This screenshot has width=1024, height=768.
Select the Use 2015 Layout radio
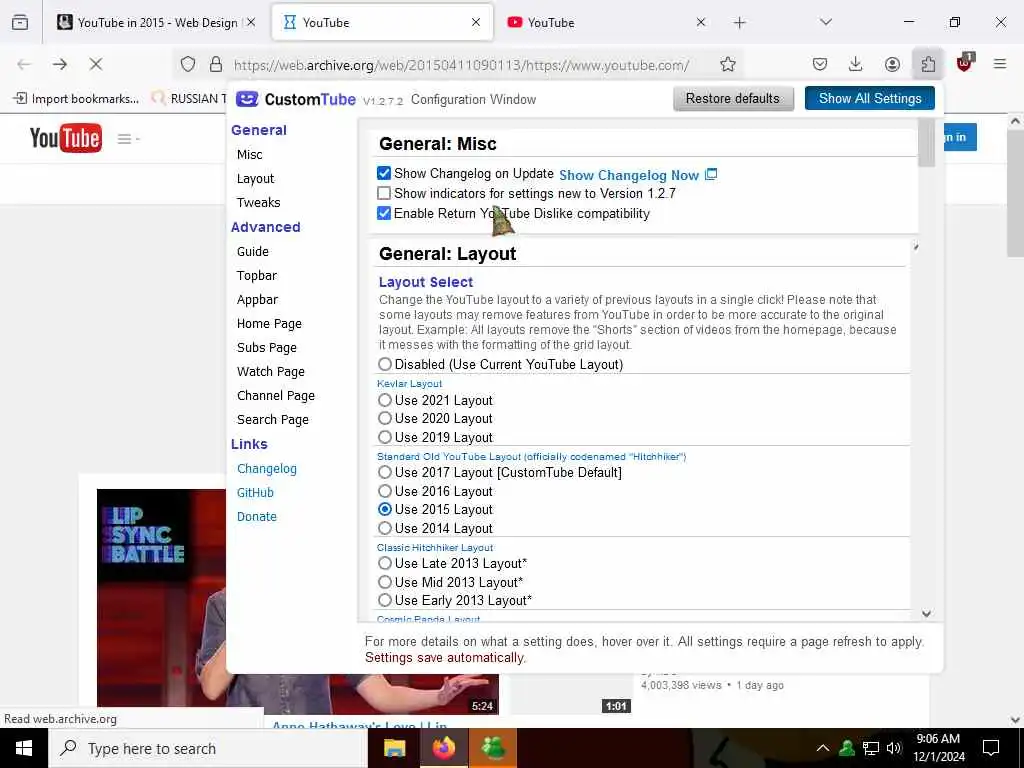click(x=385, y=509)
